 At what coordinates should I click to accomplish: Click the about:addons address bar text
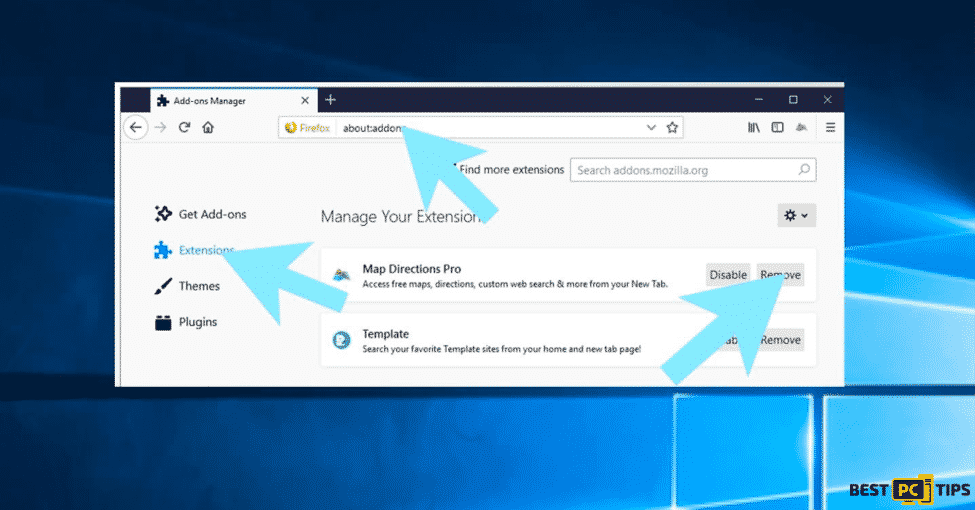pos(373,128)
